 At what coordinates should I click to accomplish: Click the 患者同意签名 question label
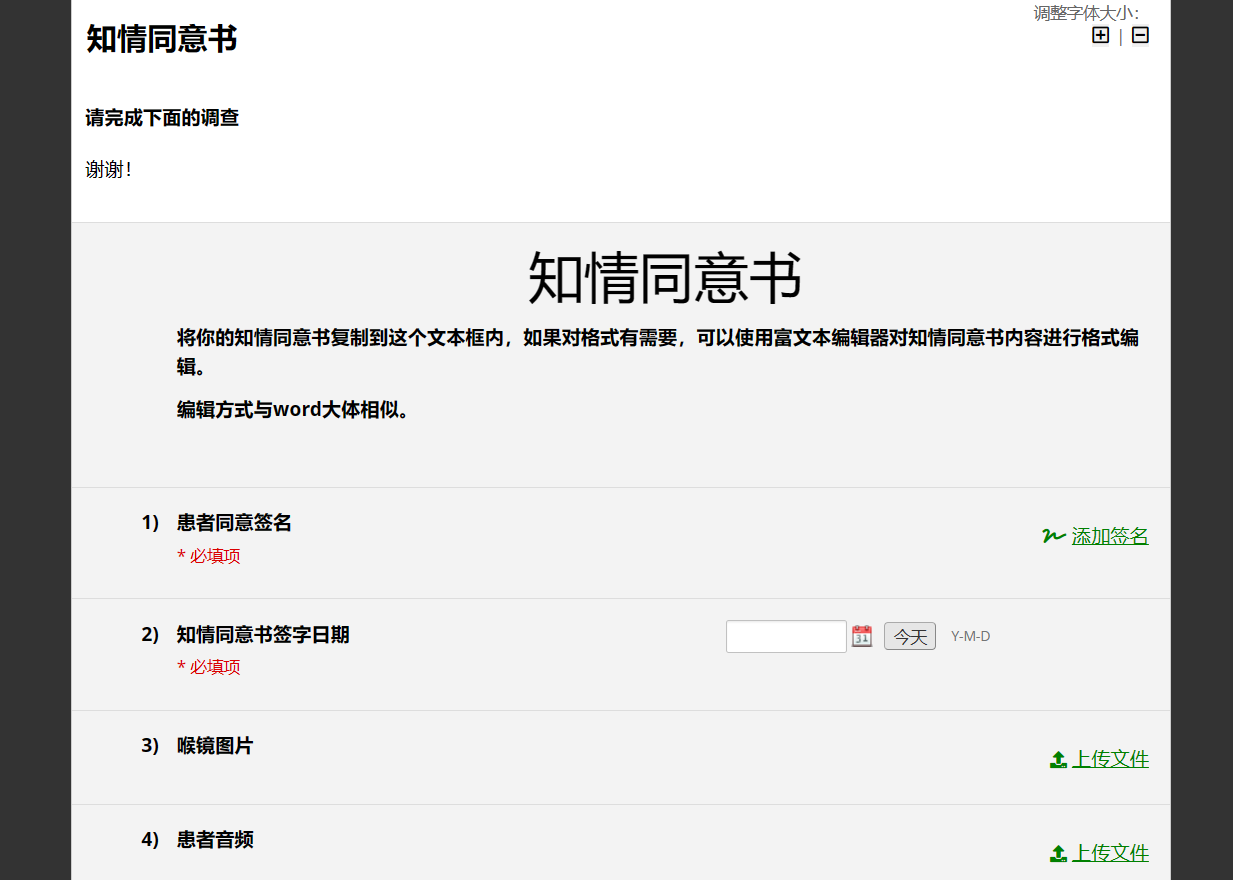point(233,522)
